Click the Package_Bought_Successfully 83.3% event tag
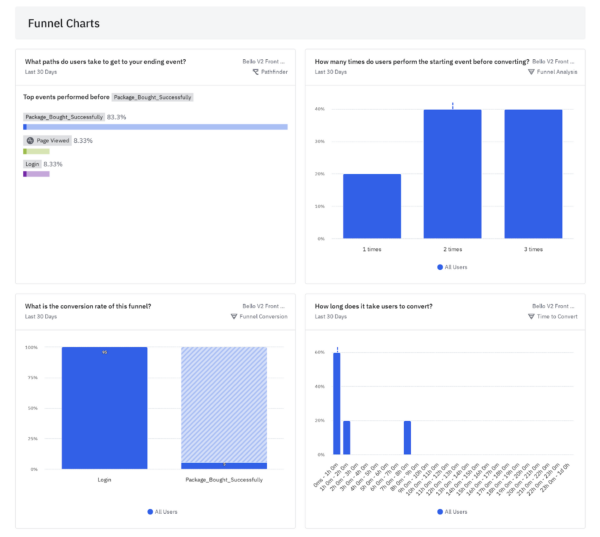This screenshot has width=600, height=537. tap(63, 117)
